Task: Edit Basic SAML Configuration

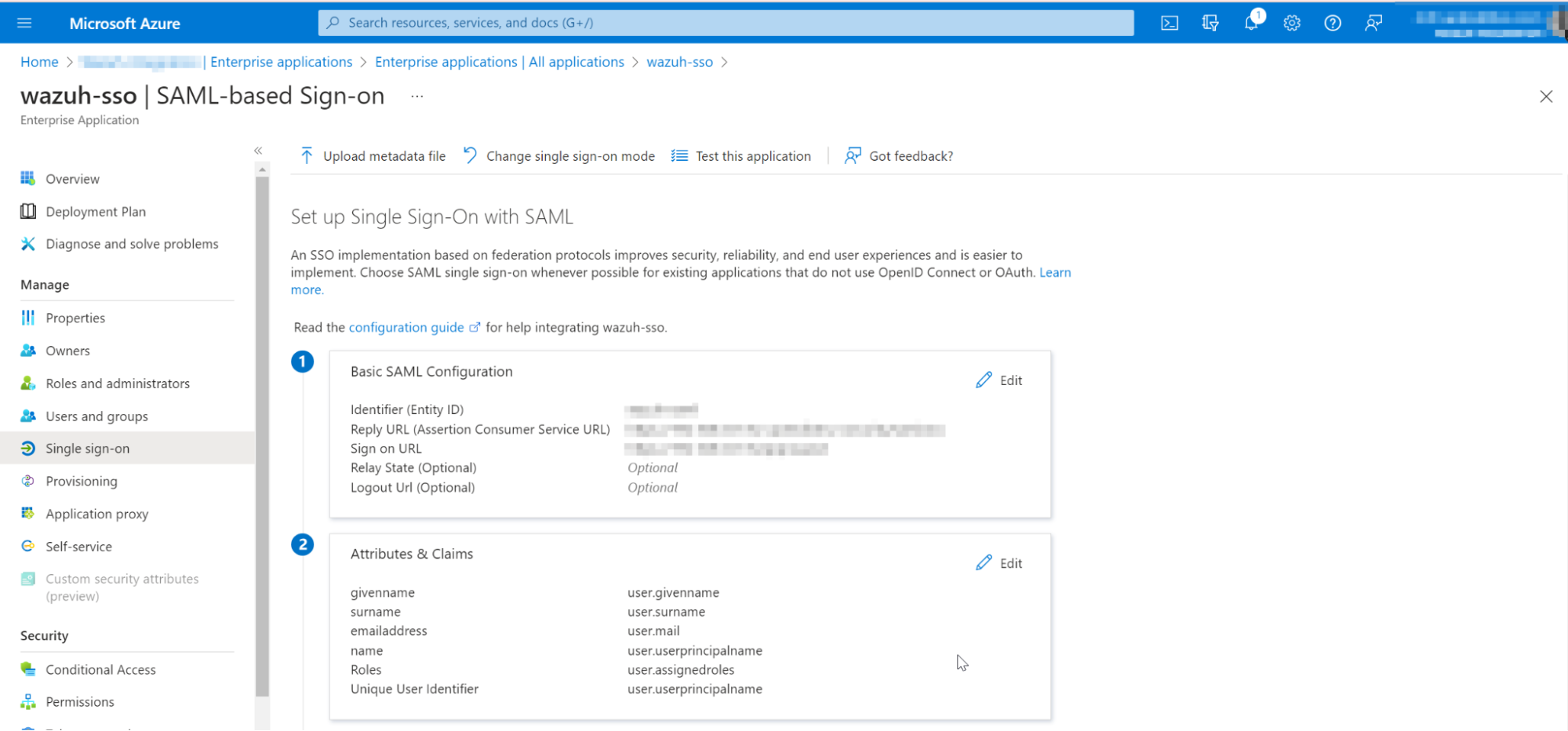Action: pos(999,380)
